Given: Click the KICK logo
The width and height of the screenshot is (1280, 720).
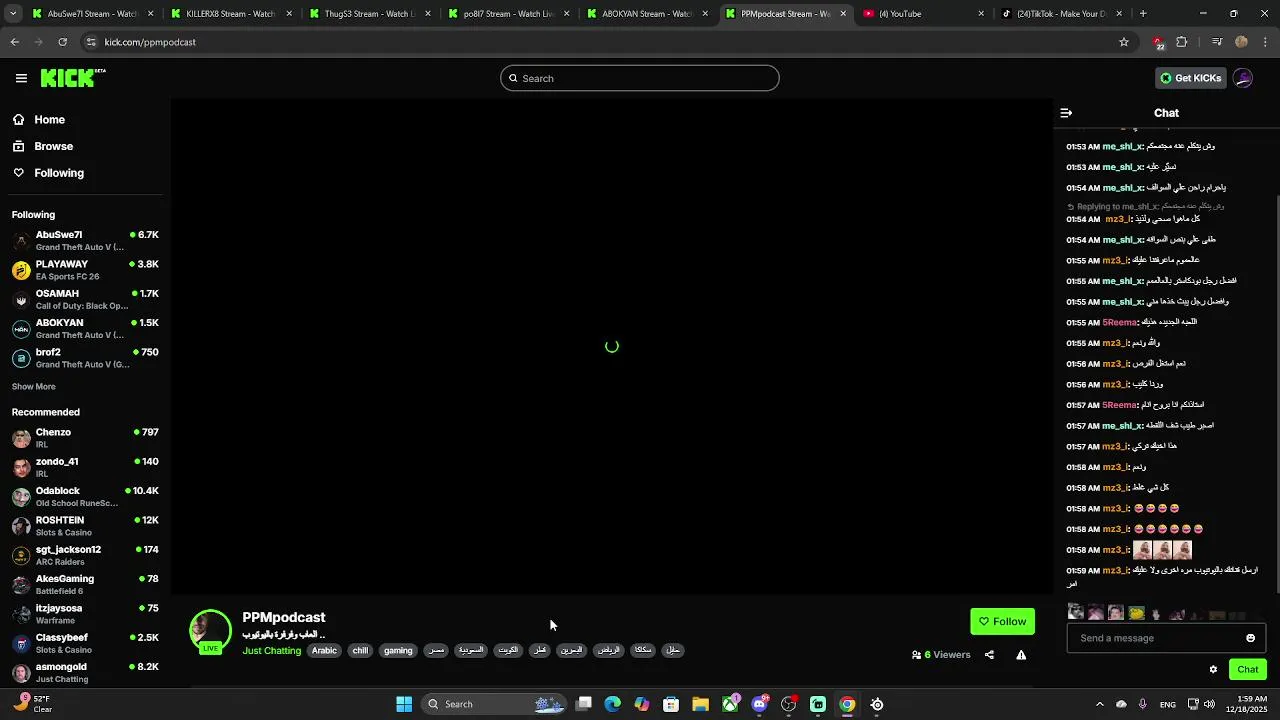Looking at the screenshot, I should click(73, 78).
